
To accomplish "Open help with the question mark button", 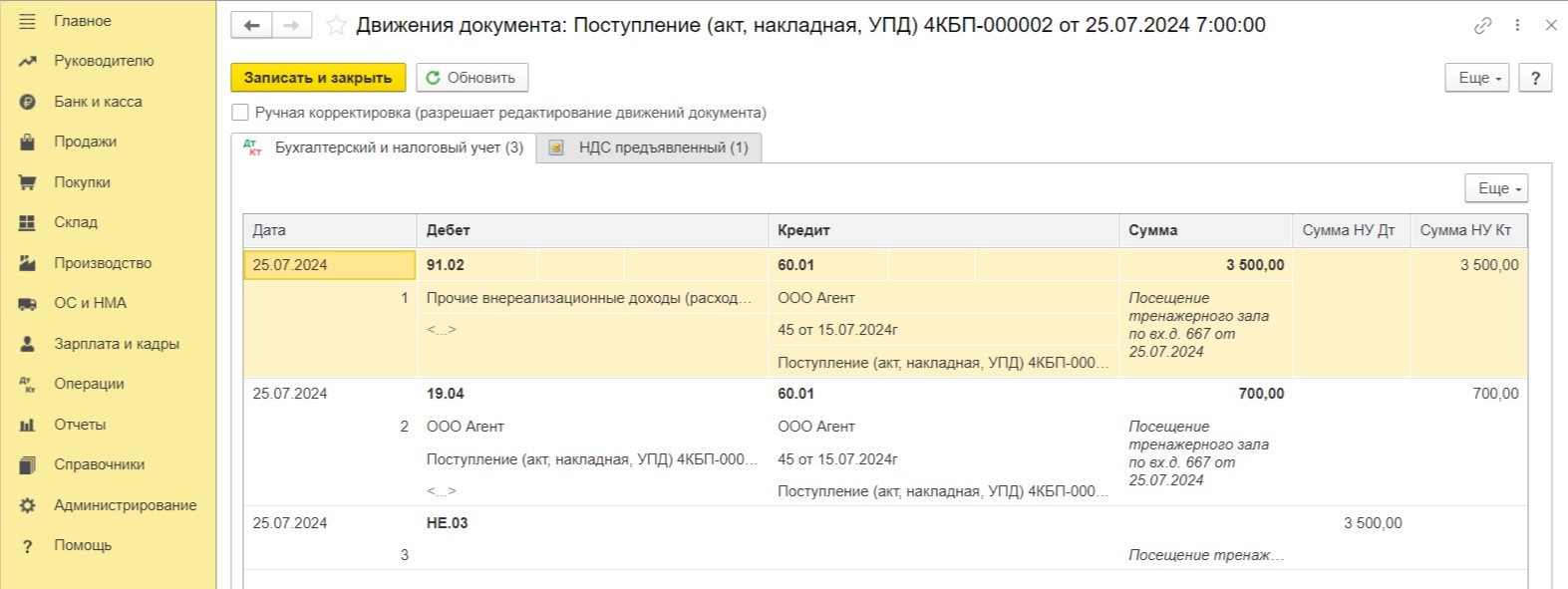I will (1535, 78).
